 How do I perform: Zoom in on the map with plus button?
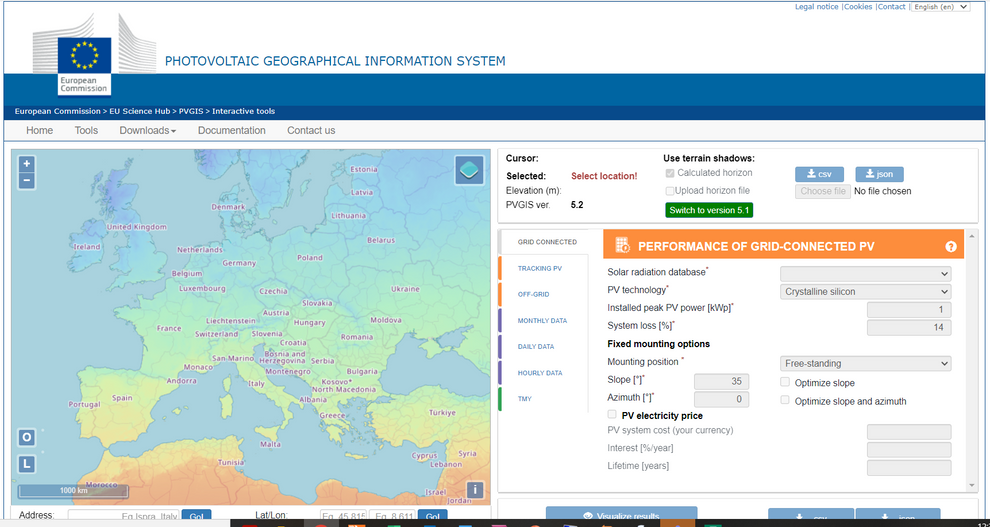click(27, 163)
